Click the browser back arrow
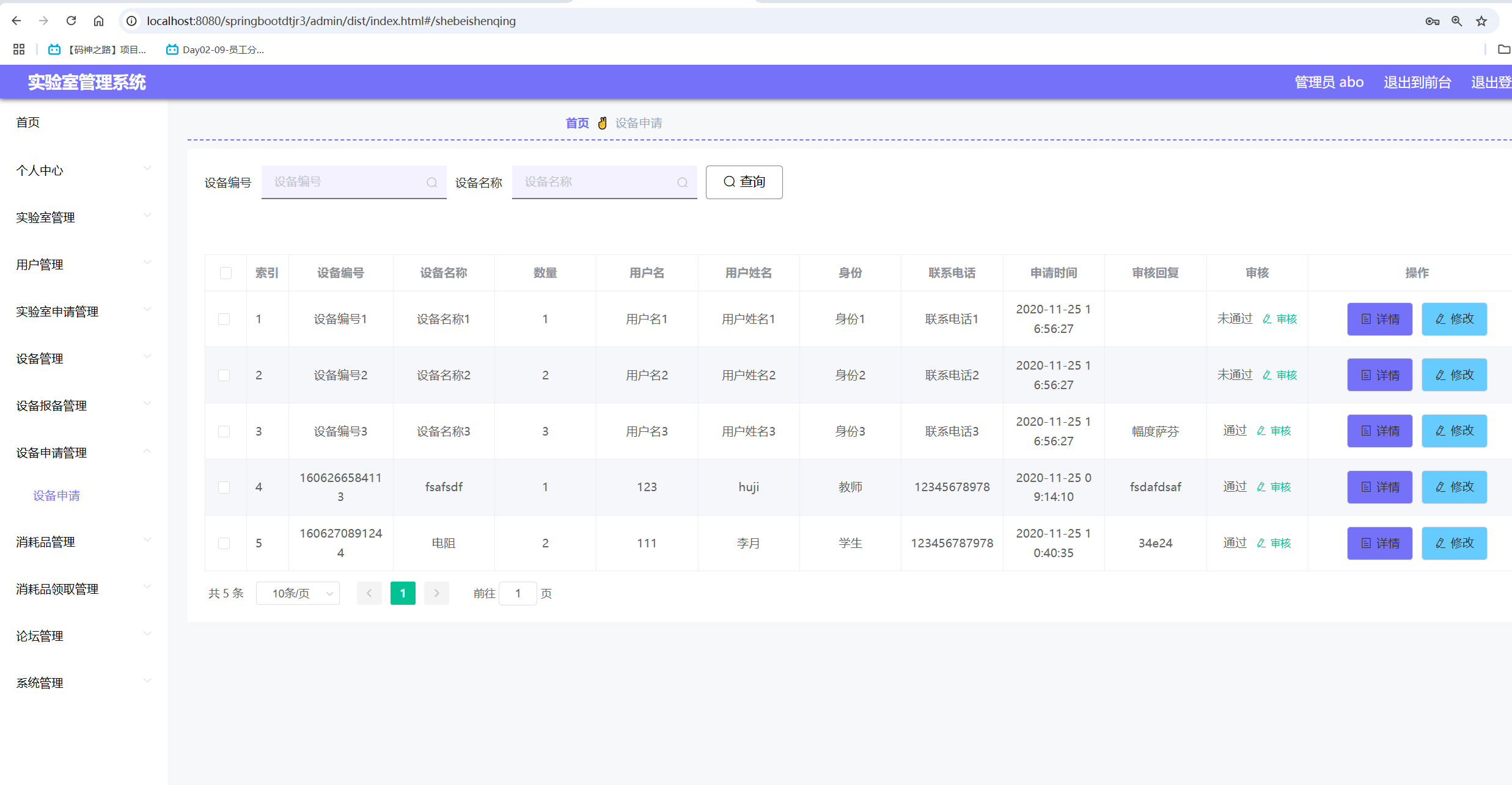Screen dimensions: 1512x785 coord(17,21)
